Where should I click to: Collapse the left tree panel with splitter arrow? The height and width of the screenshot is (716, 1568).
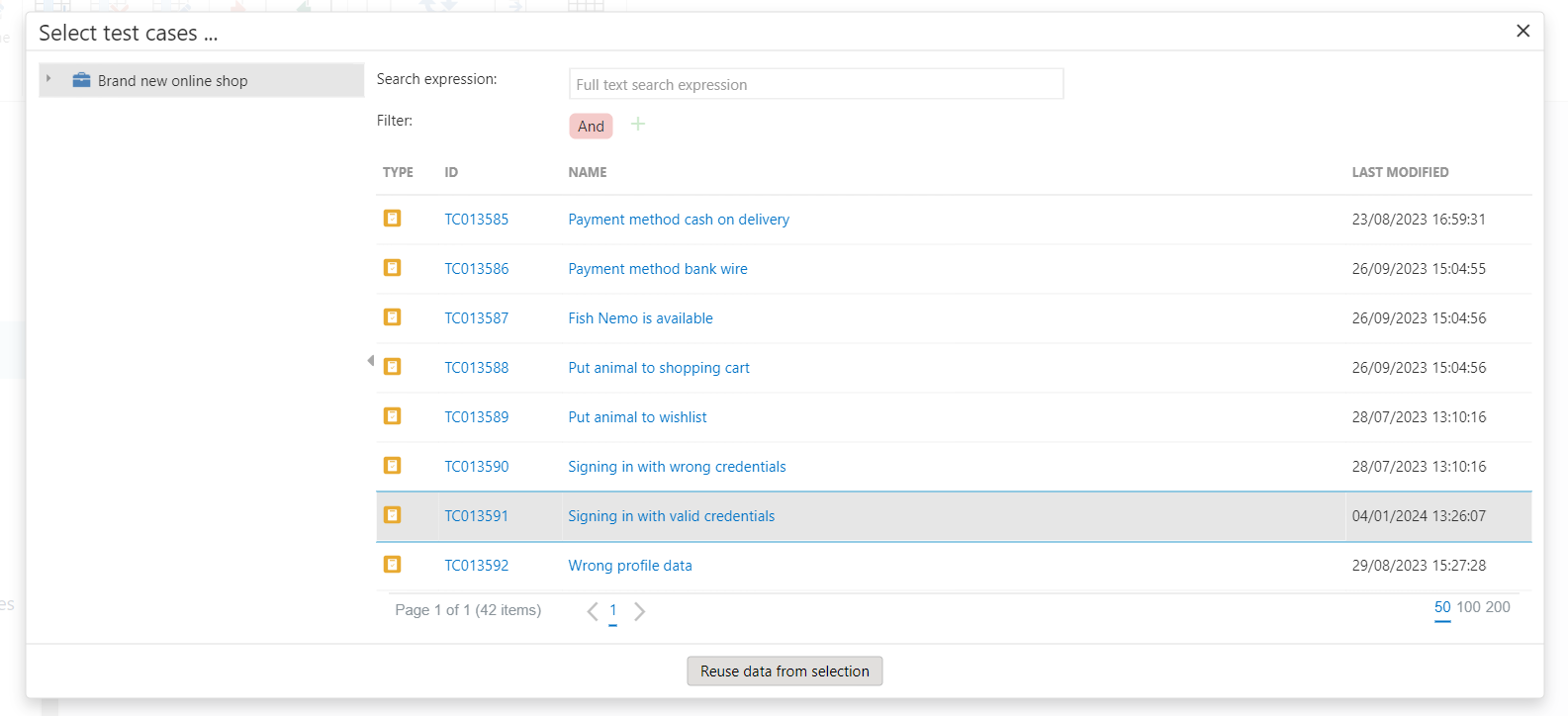click(x=370, y=361)
